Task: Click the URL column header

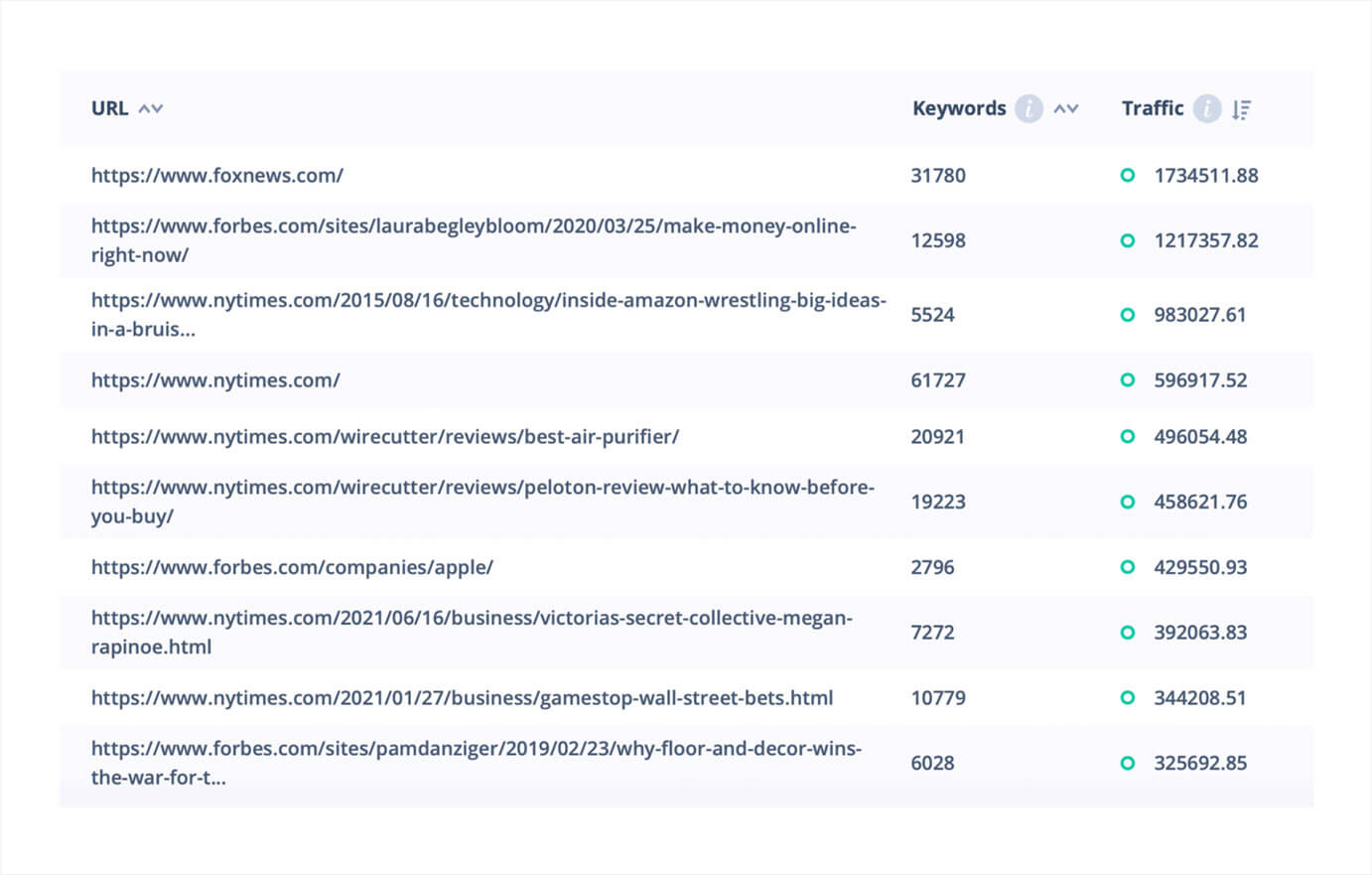Action: (x=109, y=108)
